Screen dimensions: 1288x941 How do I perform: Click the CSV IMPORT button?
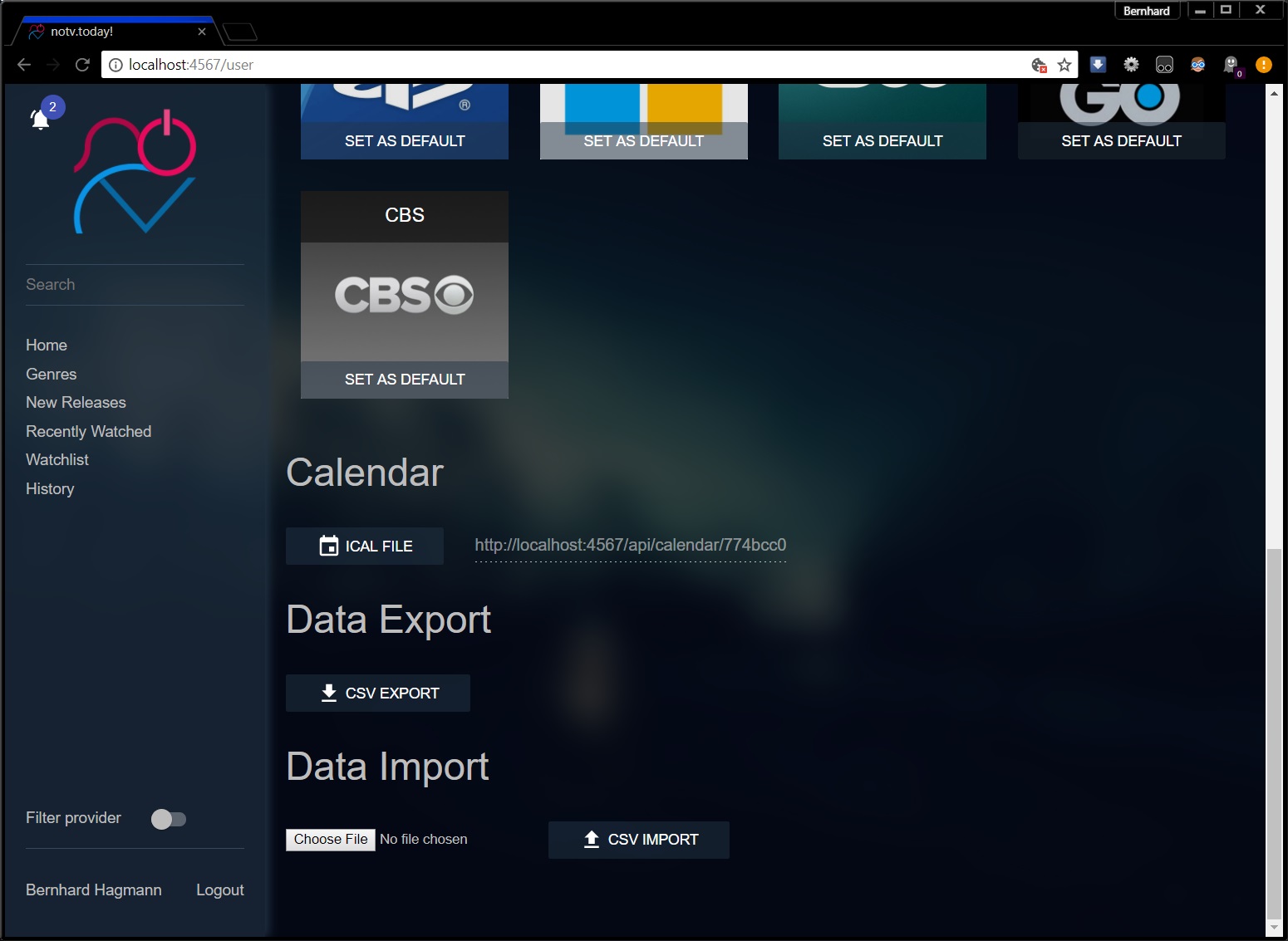point(638,840)
